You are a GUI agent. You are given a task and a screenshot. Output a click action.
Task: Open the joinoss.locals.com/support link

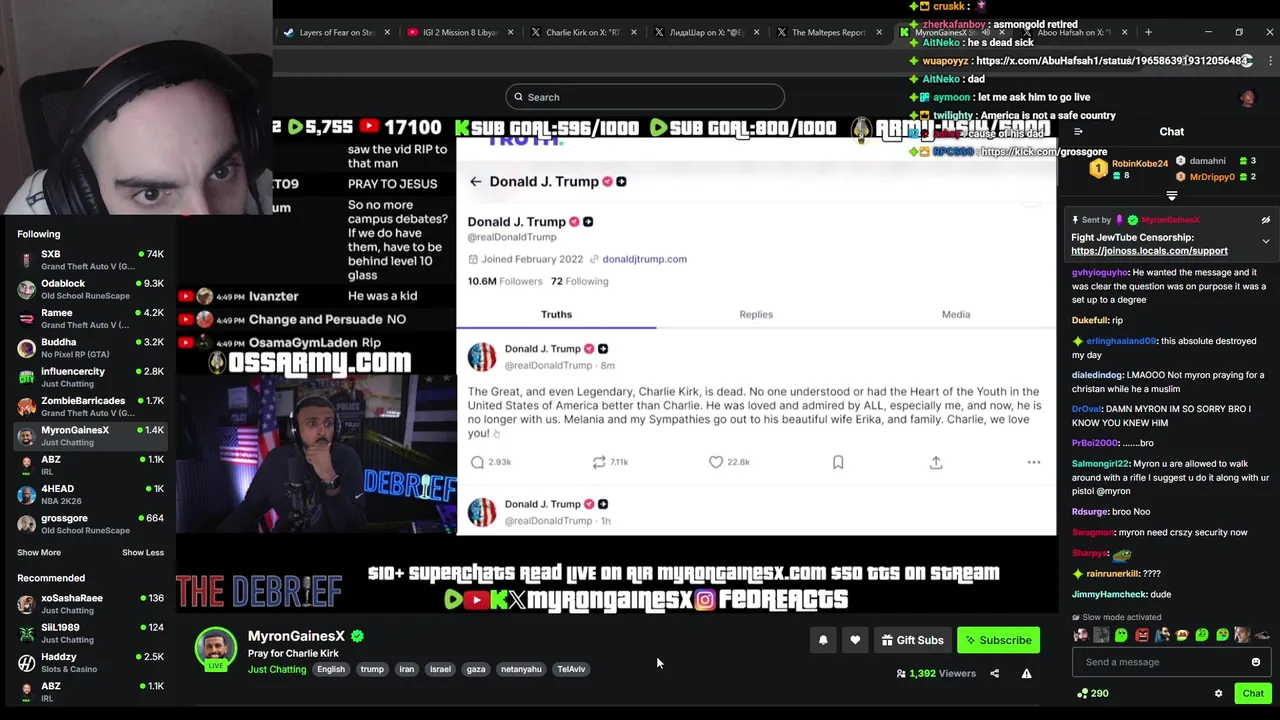coord(1149,251)
